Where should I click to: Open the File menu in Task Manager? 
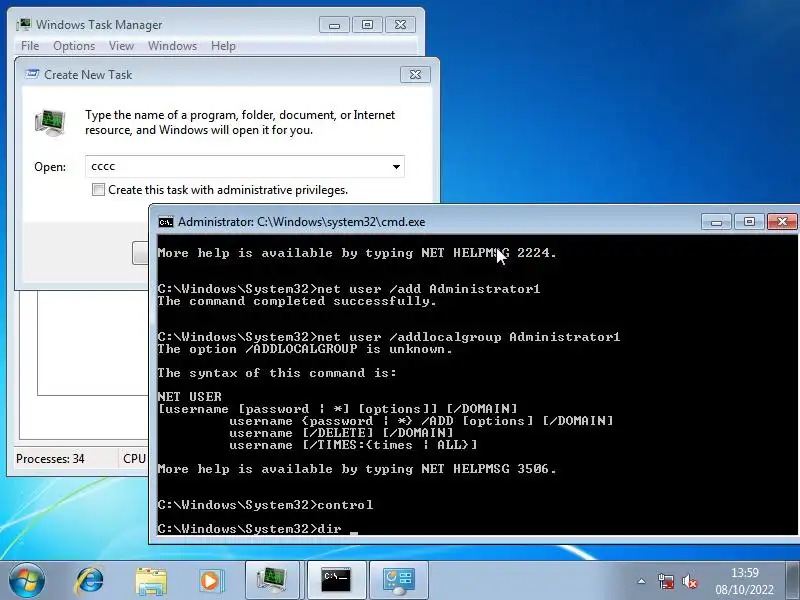click(30, 46)
